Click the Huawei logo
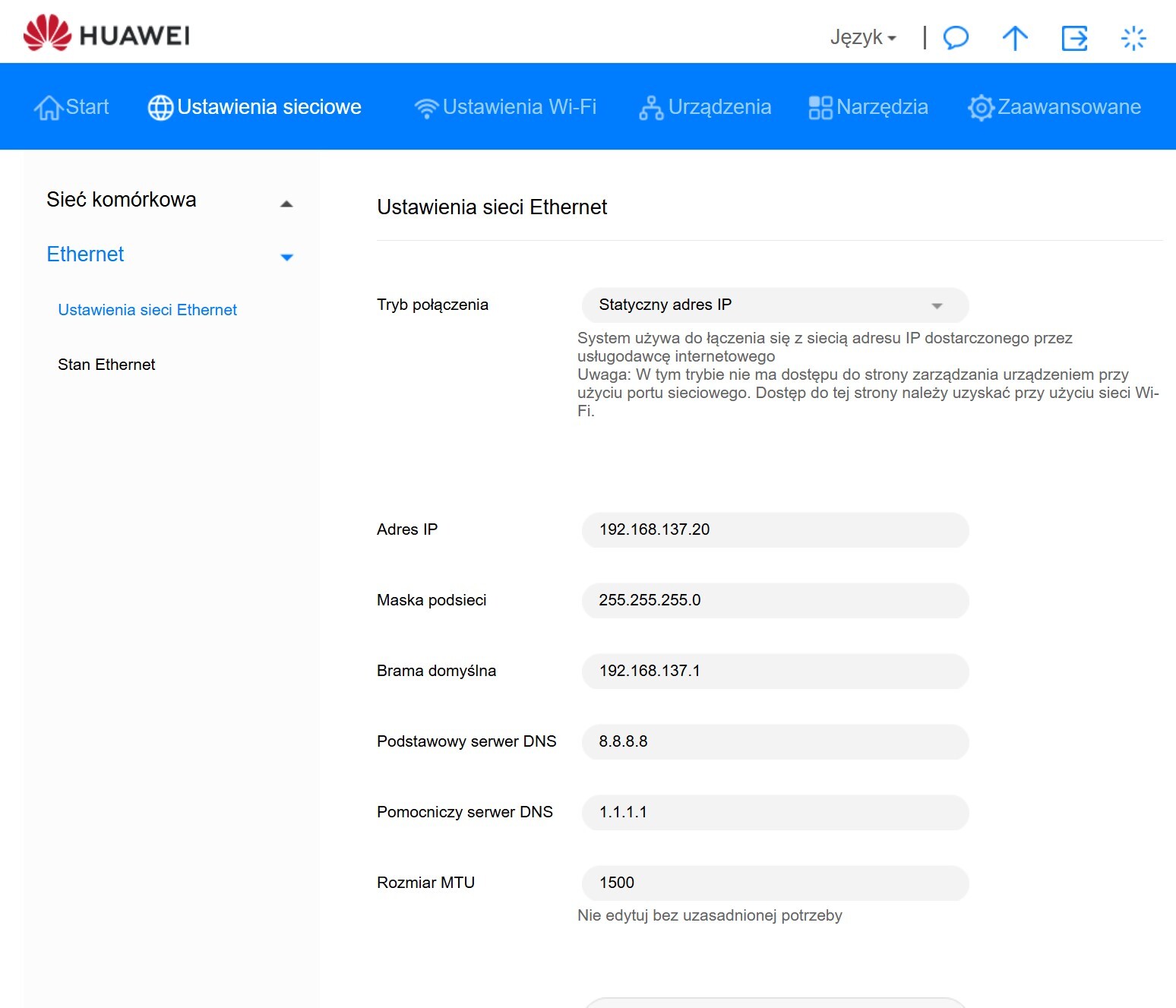Image resolution: width=1176 pixels, height=1008 pixels. pyautogui.click(x=106, y=35)
